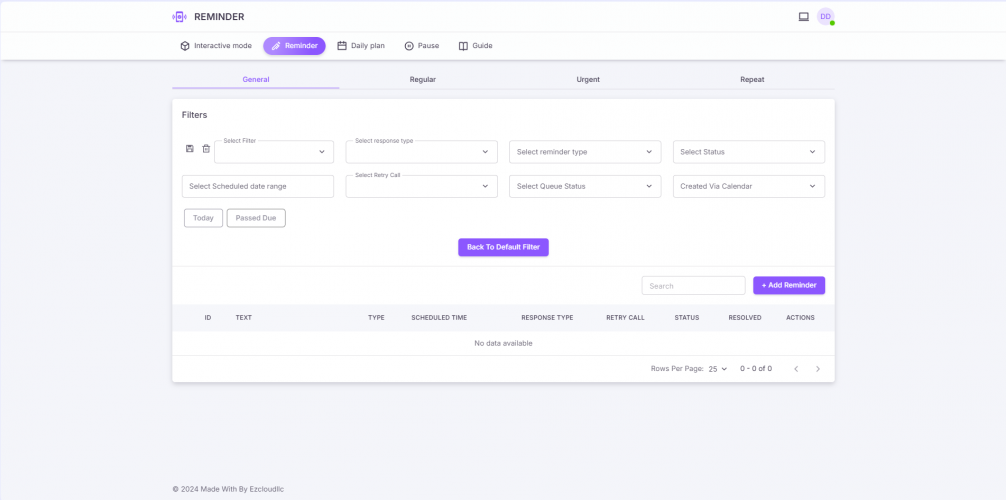Click the Passed Due filter button
Screen dimensions: 1006x500
(x=256, y=218)
